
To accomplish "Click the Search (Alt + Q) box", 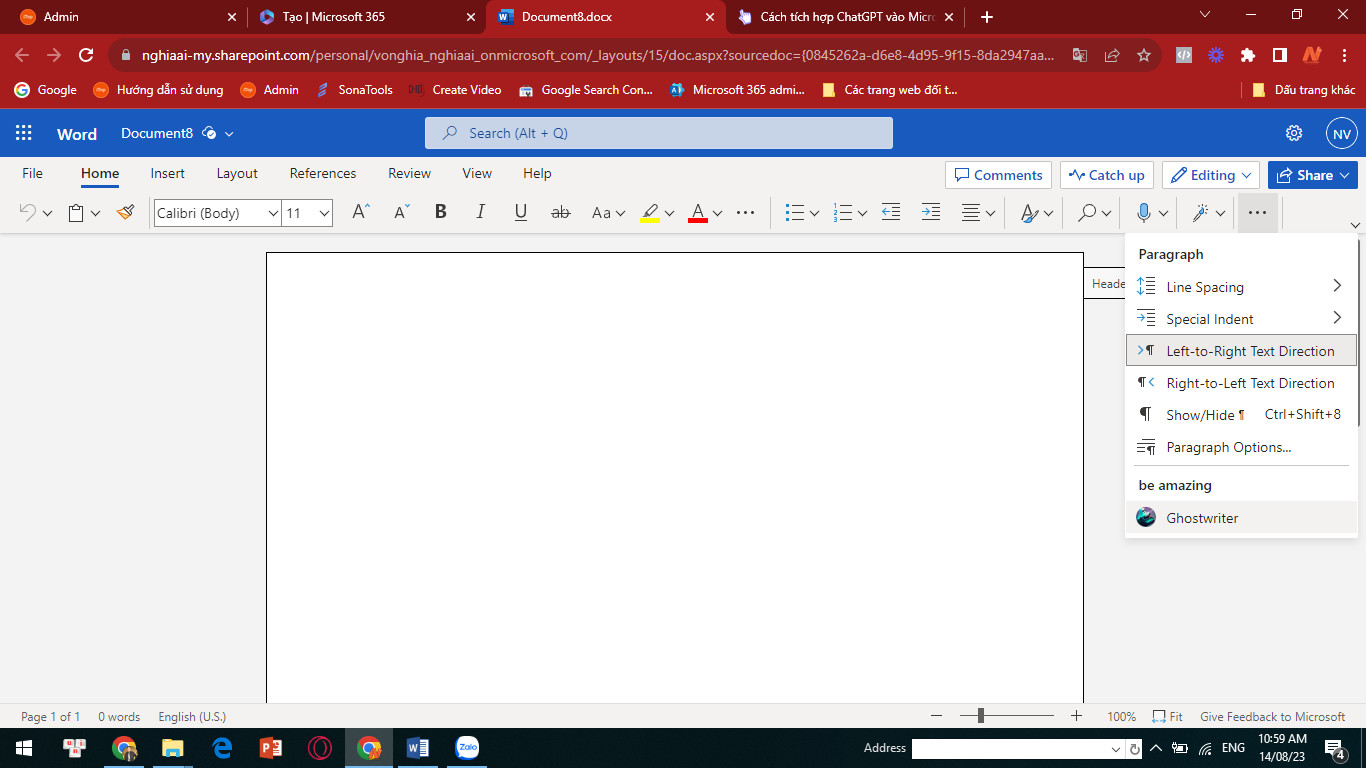I will [x=658, y=133].
